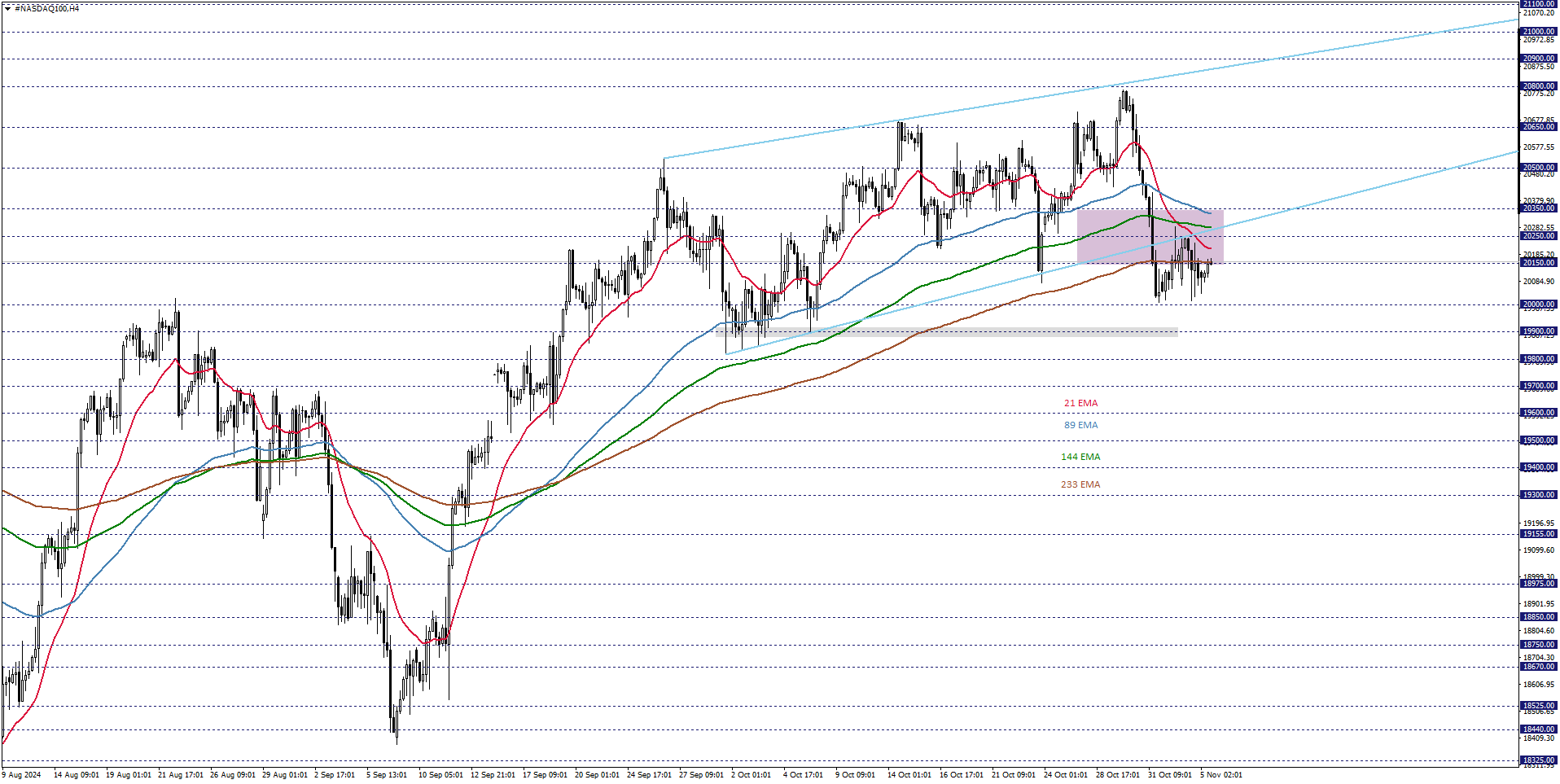The width and height of the screenshot is (1560, 784).
Task: Click the 19600.00 price level tag
Action: point(1538,413)
